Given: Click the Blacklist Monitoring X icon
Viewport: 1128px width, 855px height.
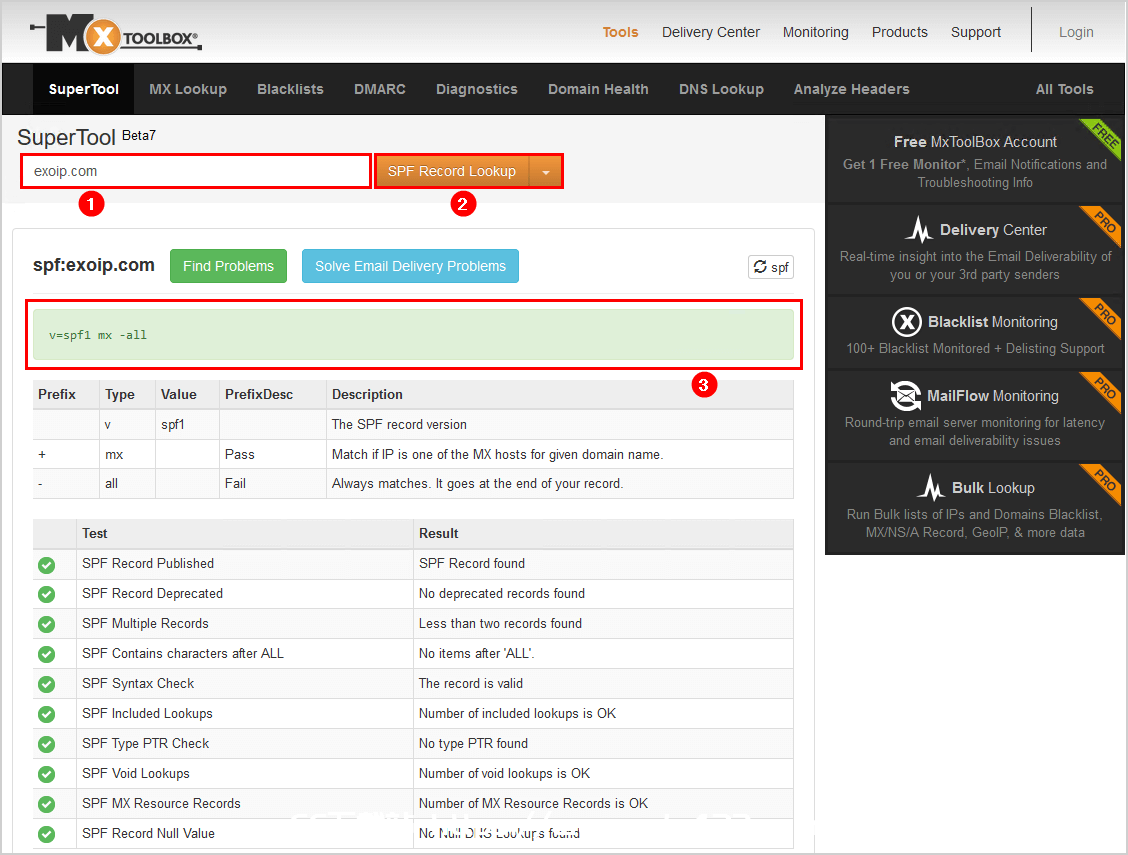Looking at the screenshot, I should [x=906, y=322].
